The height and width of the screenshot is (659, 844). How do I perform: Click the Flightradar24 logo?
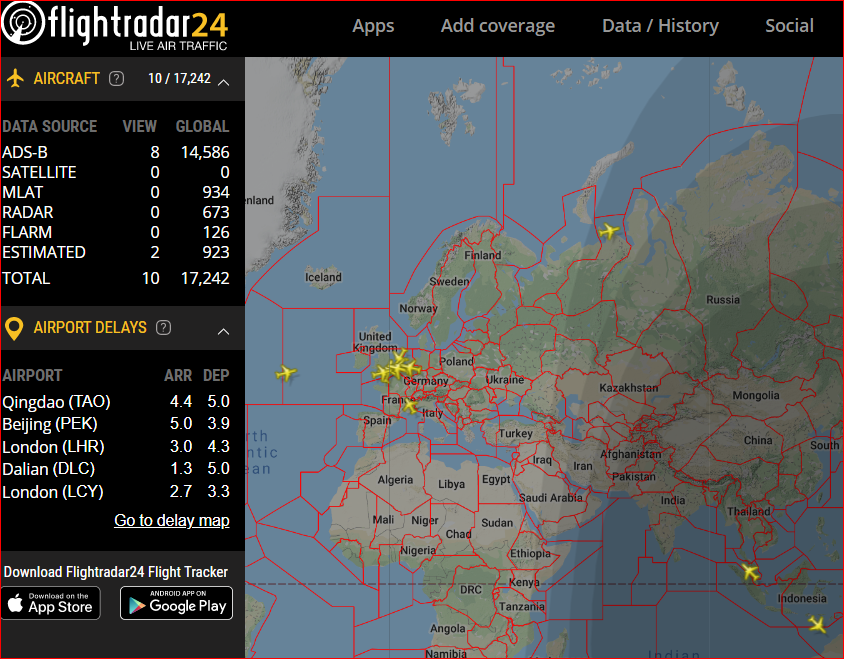115,26
